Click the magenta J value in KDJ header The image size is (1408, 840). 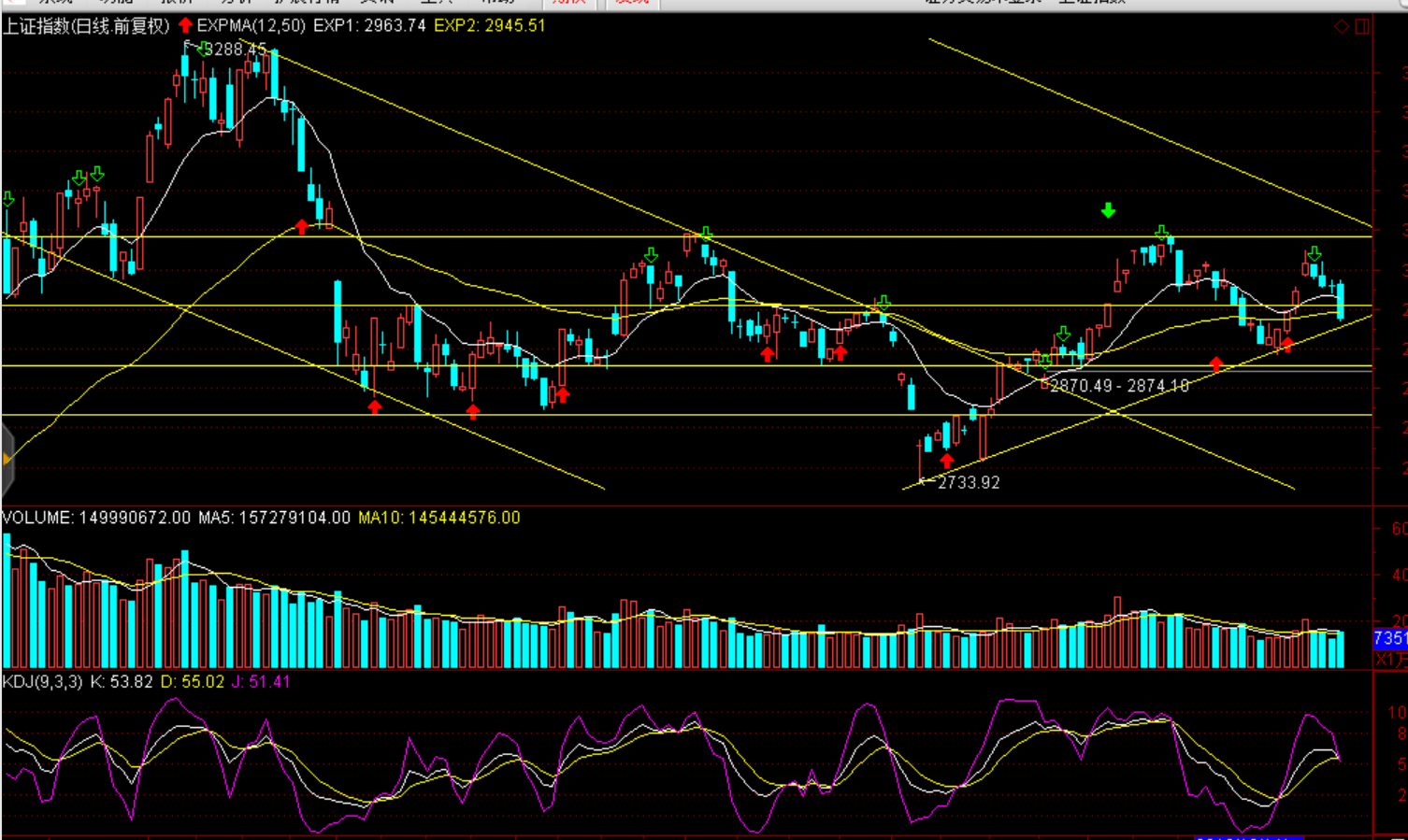click(261, 682)
